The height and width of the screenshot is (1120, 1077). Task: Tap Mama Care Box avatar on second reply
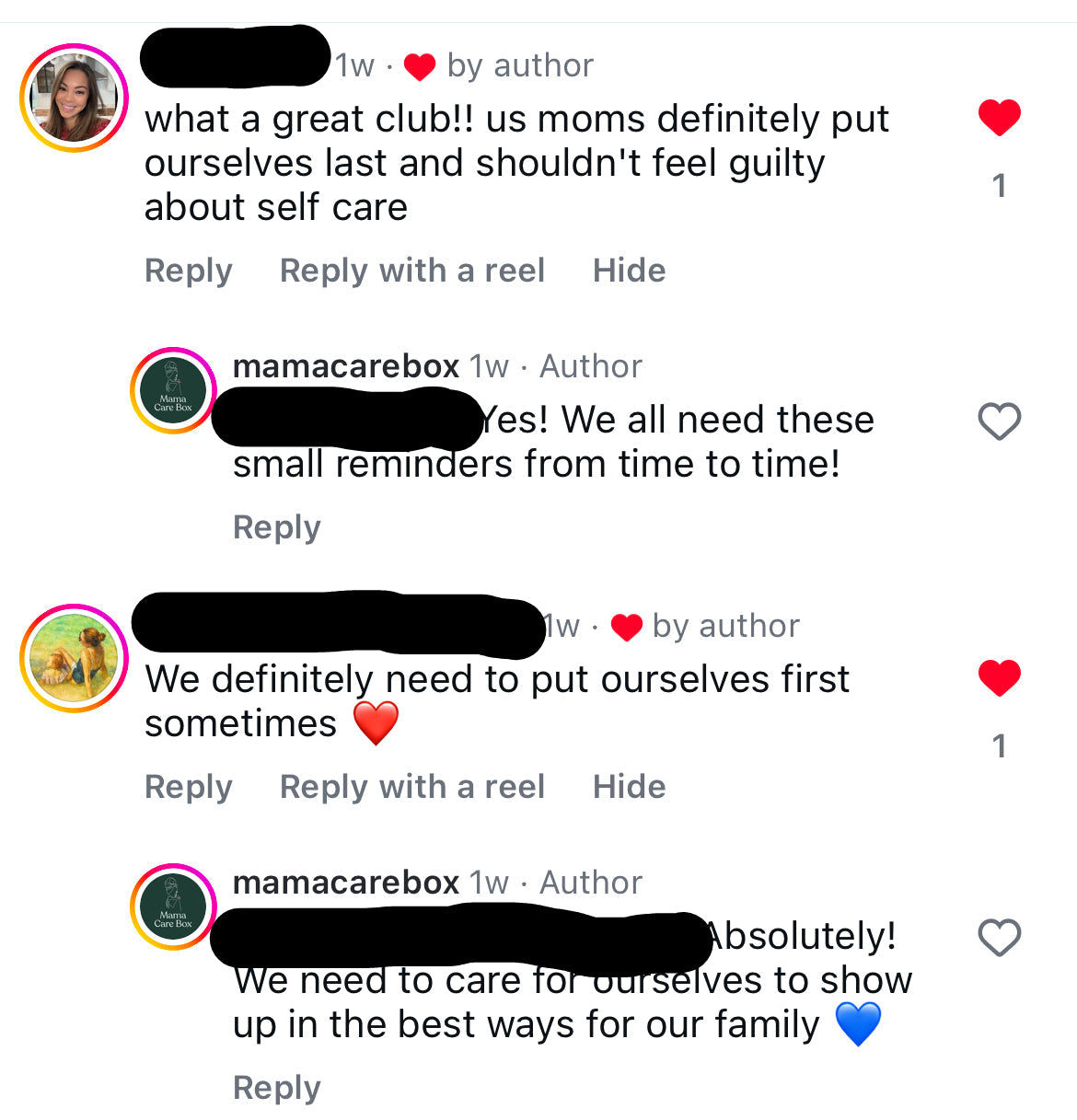pyautogui.click(x=173, y=907)
